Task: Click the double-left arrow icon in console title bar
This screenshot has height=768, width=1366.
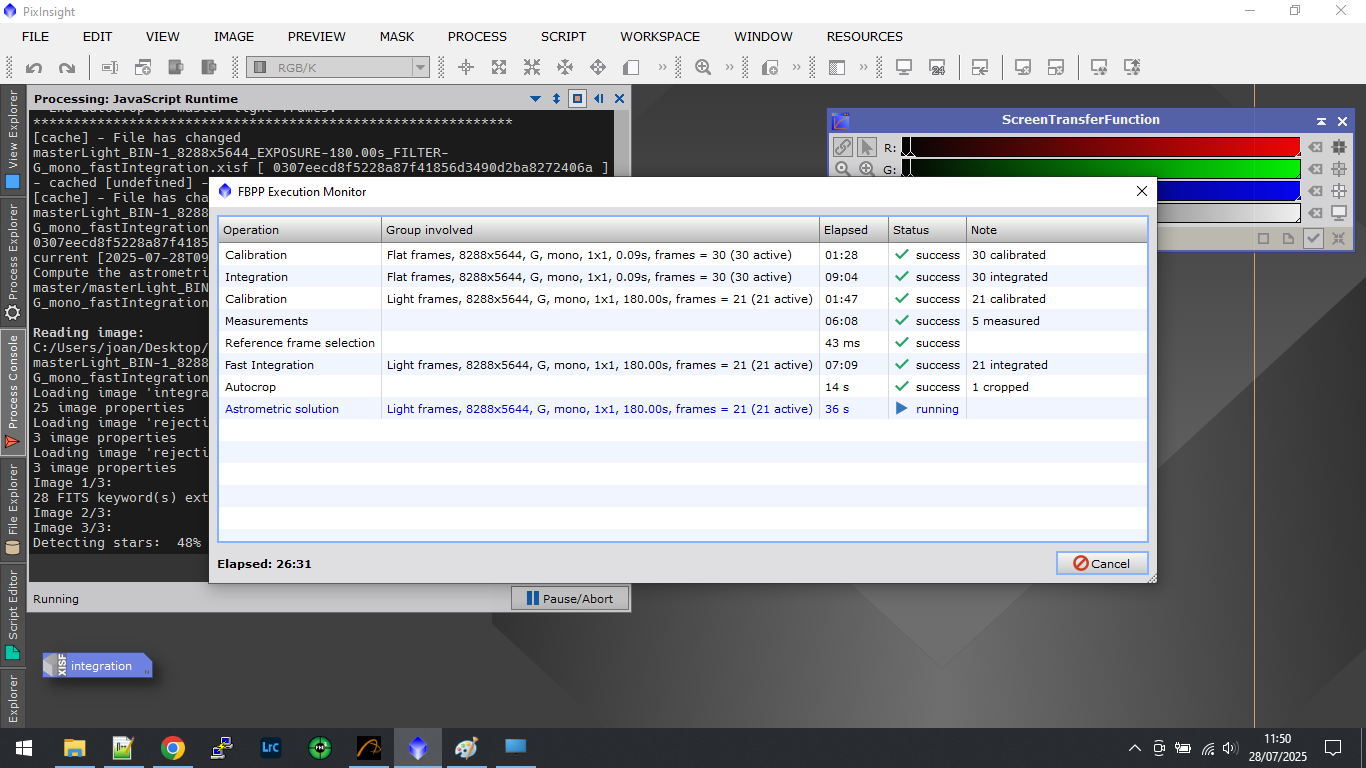Action: [598, 98]
